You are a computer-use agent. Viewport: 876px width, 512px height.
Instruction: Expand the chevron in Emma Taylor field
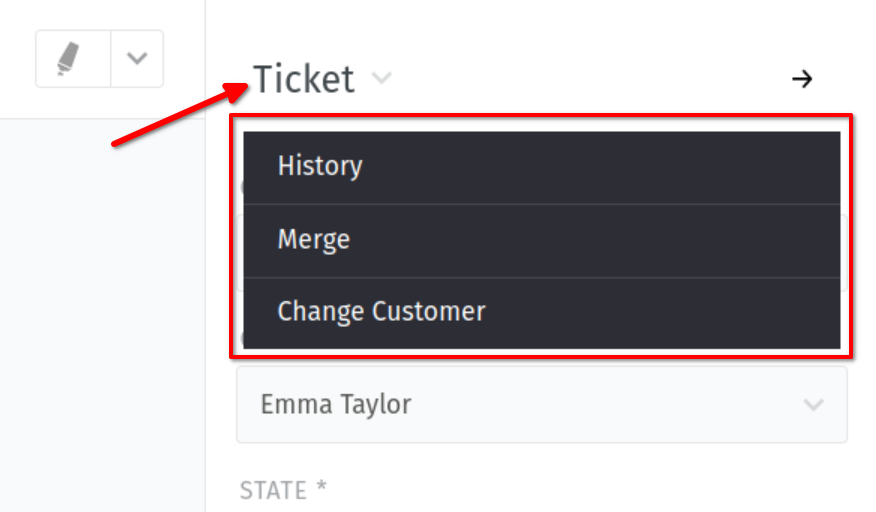(x=814, y=405)
